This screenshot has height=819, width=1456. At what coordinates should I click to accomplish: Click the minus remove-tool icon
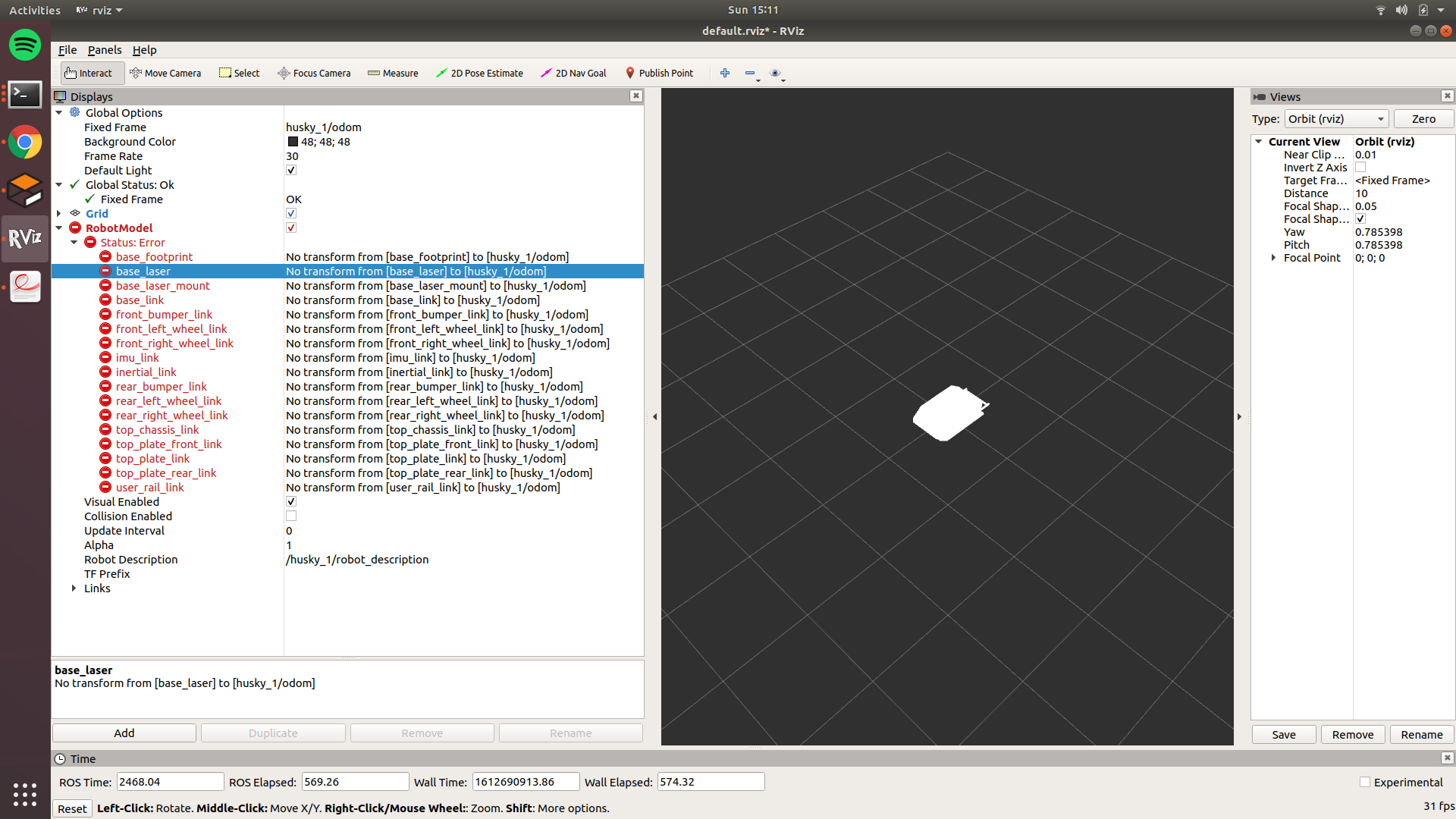[x=750, y=73]
